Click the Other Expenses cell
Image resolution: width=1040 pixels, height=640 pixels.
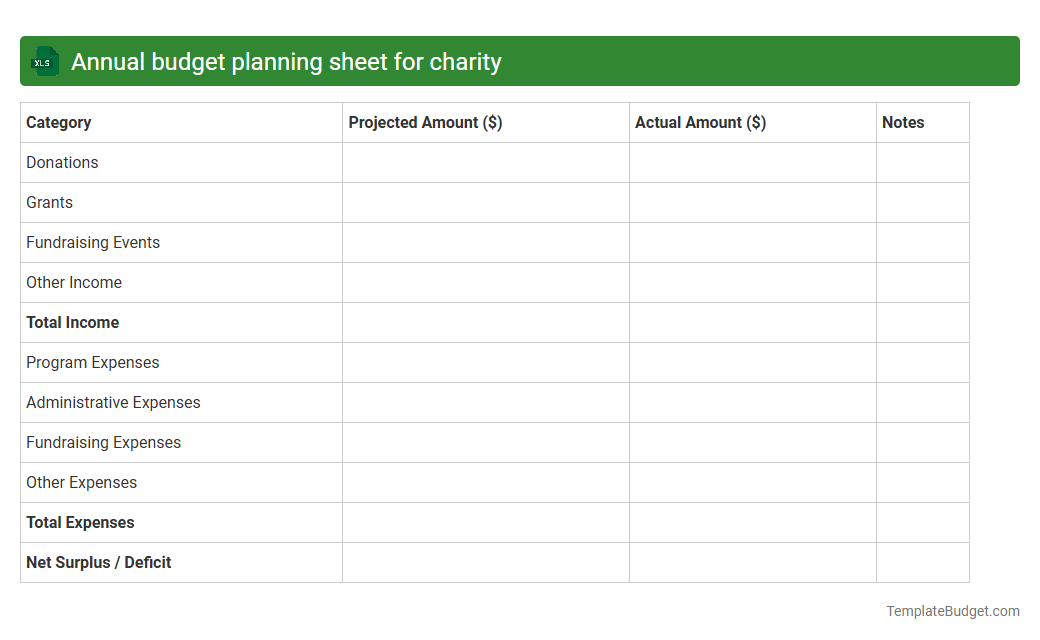(x=81, y=482)
